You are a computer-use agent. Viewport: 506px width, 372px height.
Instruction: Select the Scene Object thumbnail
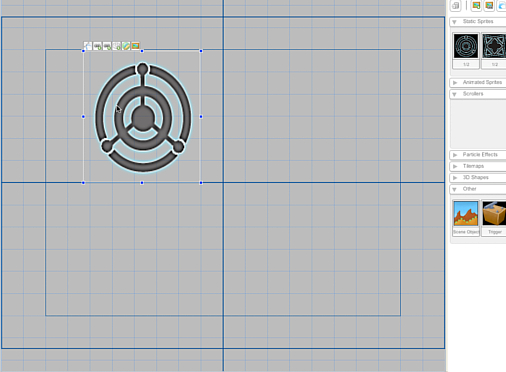[x=466, y=214]
